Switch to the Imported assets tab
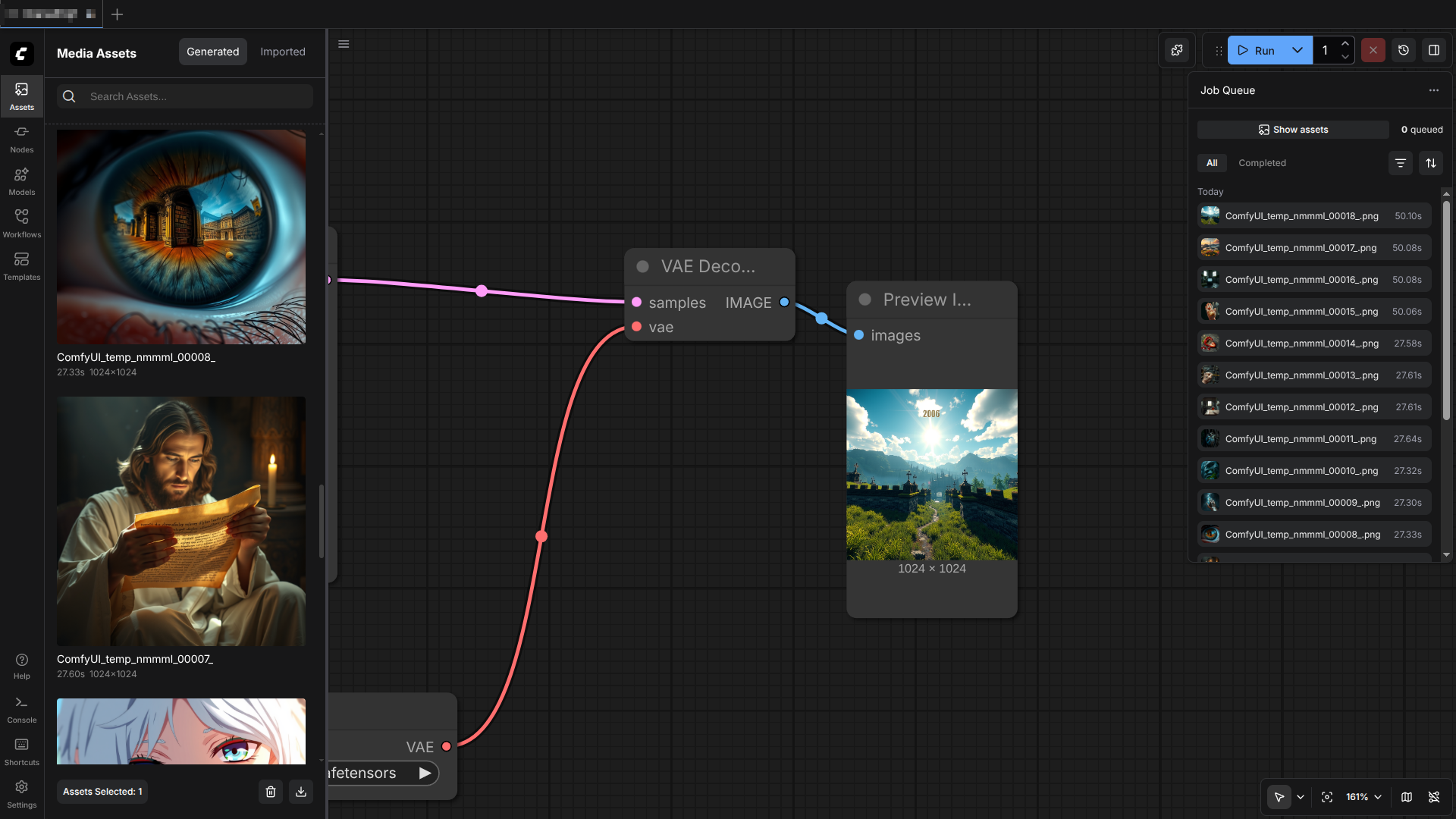The image size is (1456, 819). click(x=282, y=52)
